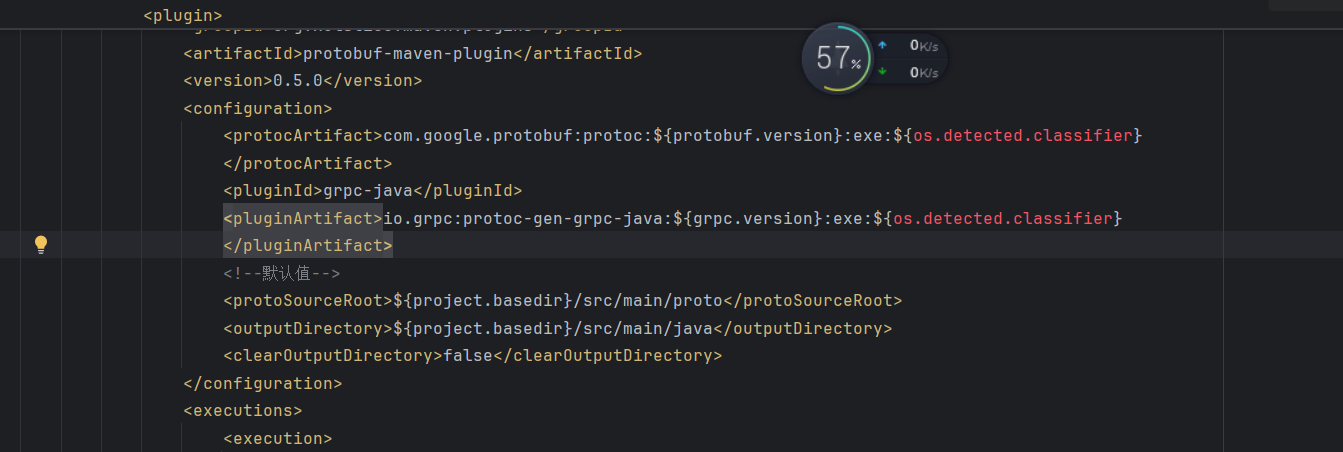
Task: Click the closing </protocArtifact> tag
Action: tap(308, 163)
